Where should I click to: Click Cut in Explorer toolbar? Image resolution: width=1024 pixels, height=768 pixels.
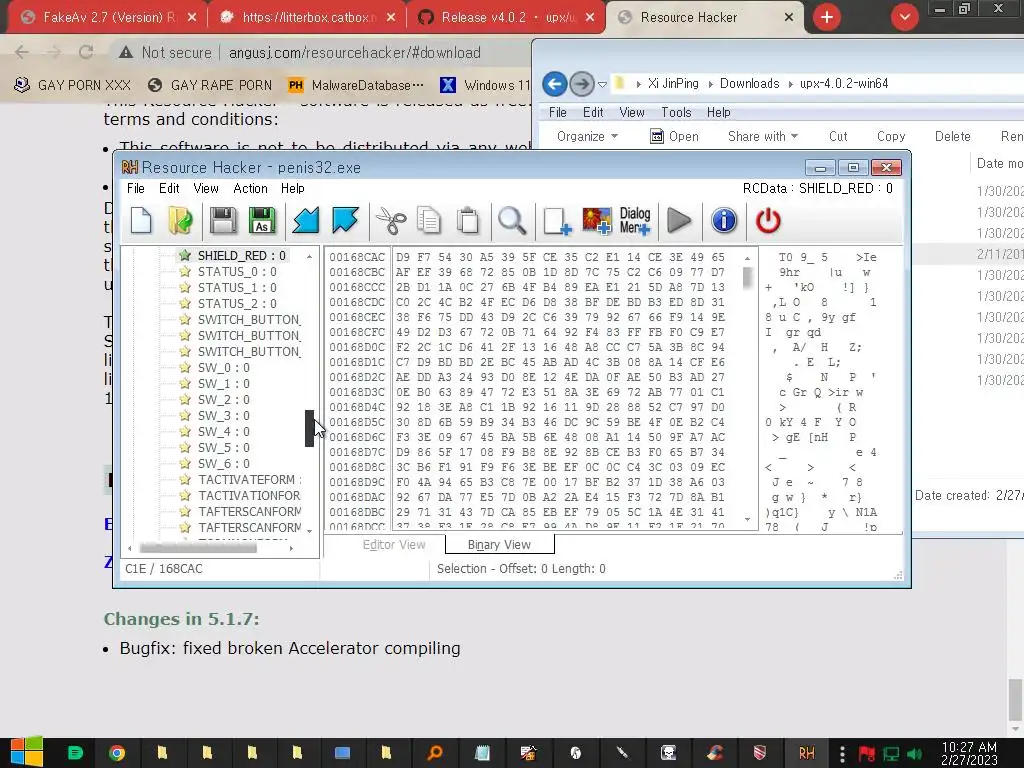(838, 136)
